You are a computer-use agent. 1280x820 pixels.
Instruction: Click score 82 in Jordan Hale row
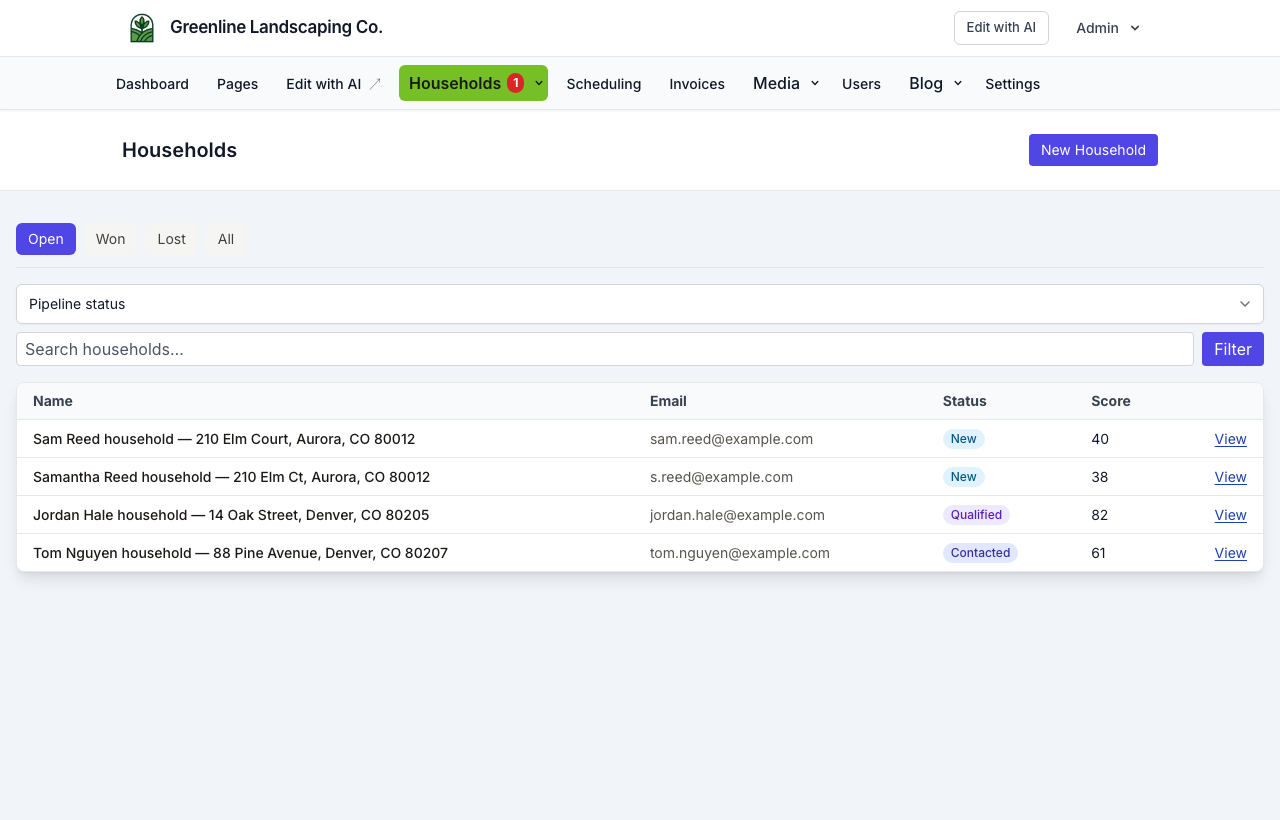click(1099, 515)
